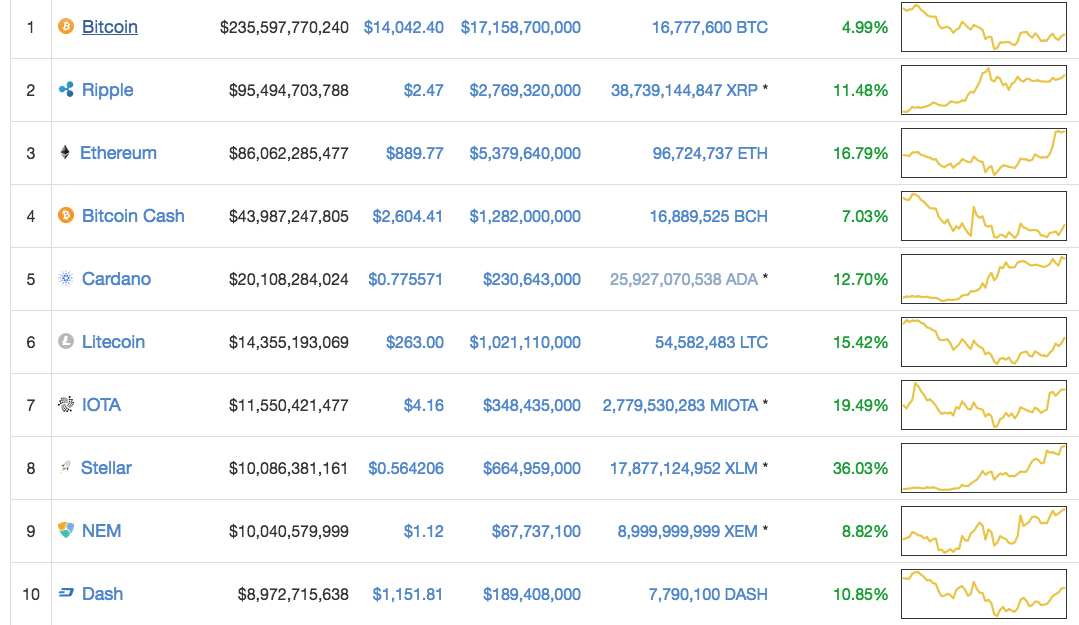Click the IOTA logo icon
Screen dimensions: 1079x625
(66, 405)
